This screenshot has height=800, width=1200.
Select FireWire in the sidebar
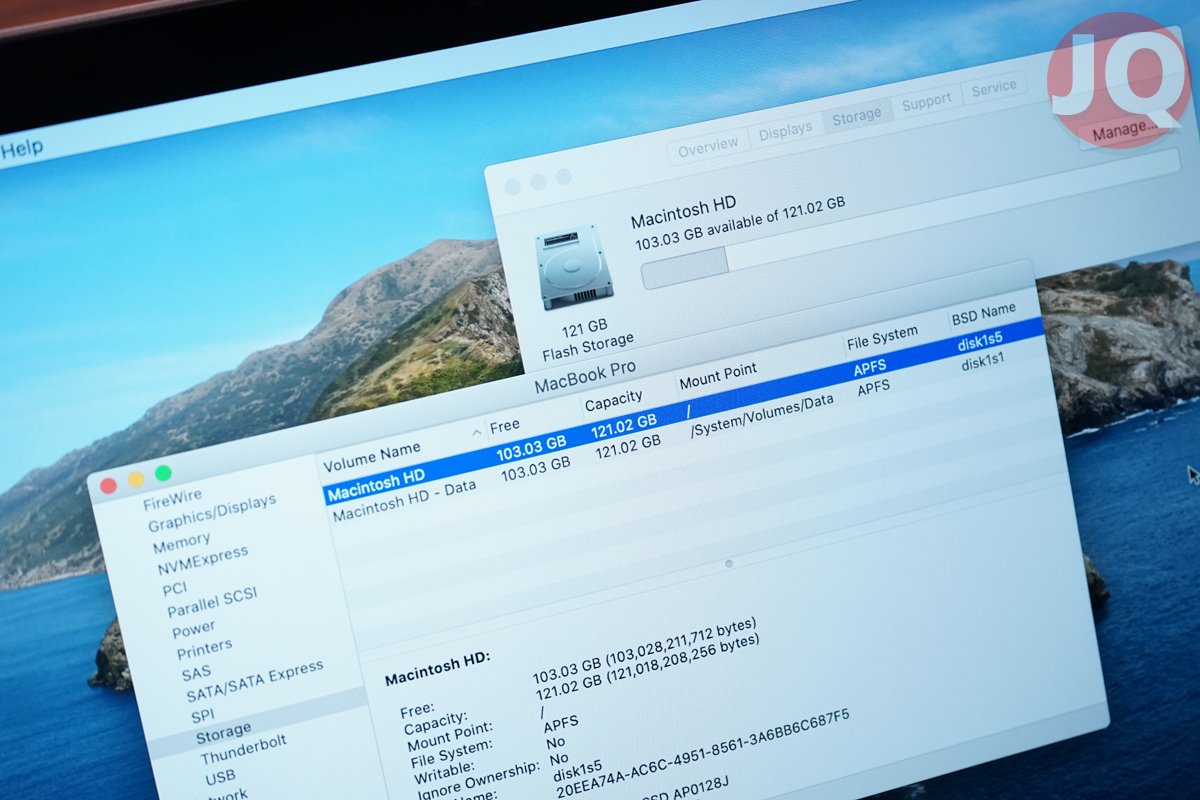pyautogui.click(x=172, y=500)
